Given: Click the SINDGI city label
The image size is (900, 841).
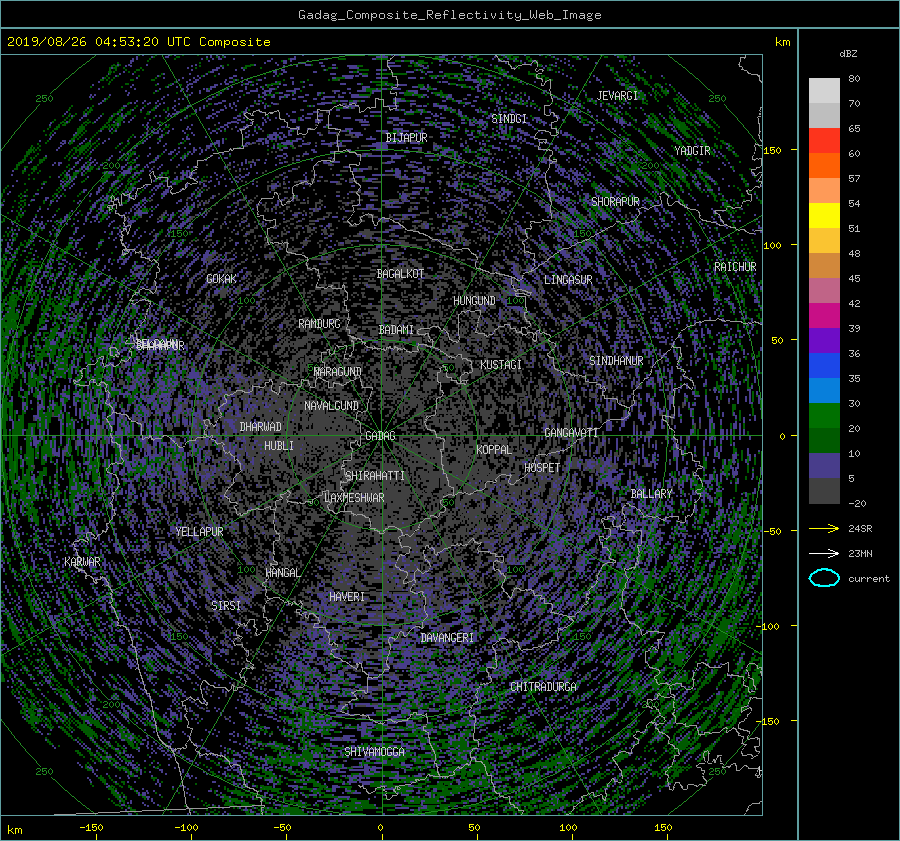Looking at the screenshot, I should [509, 119].
